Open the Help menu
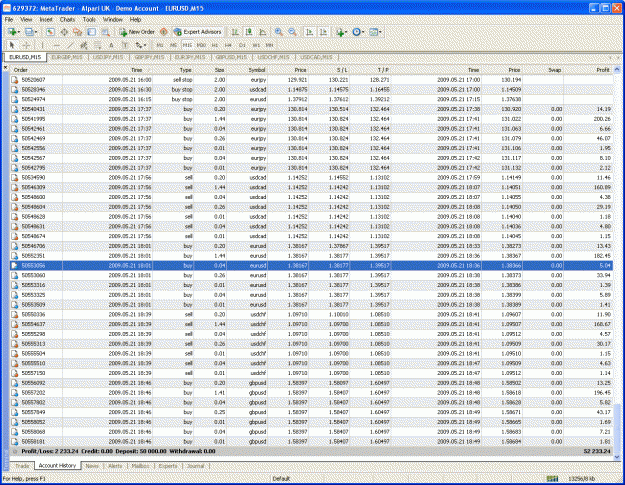 click(x=135, y=19)
